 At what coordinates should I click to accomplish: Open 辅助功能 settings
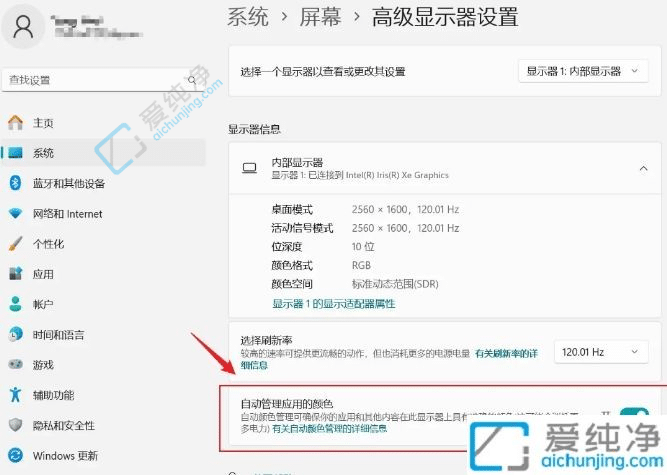tap(54, 395)
